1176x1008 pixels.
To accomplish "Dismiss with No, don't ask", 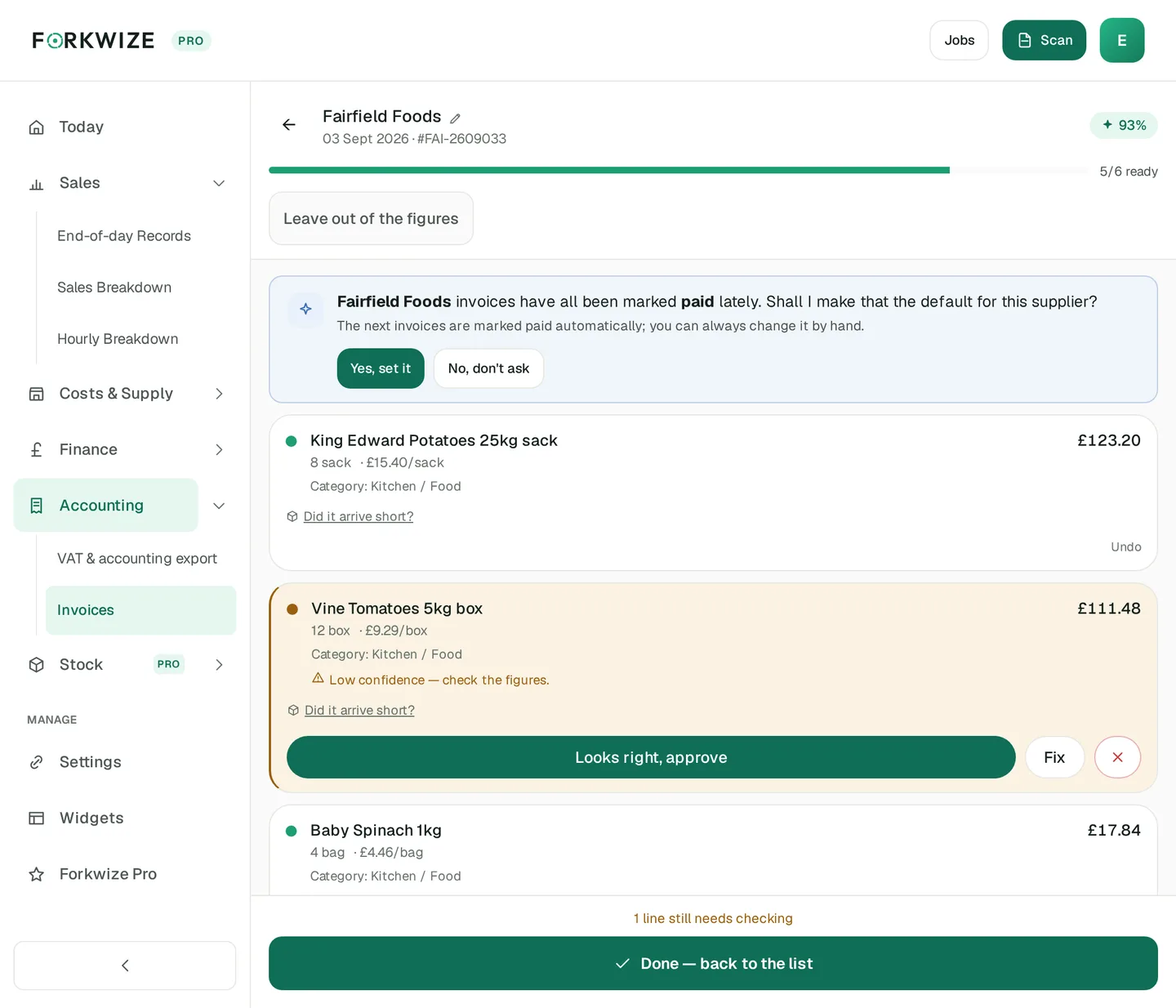I will coord(488,368).
